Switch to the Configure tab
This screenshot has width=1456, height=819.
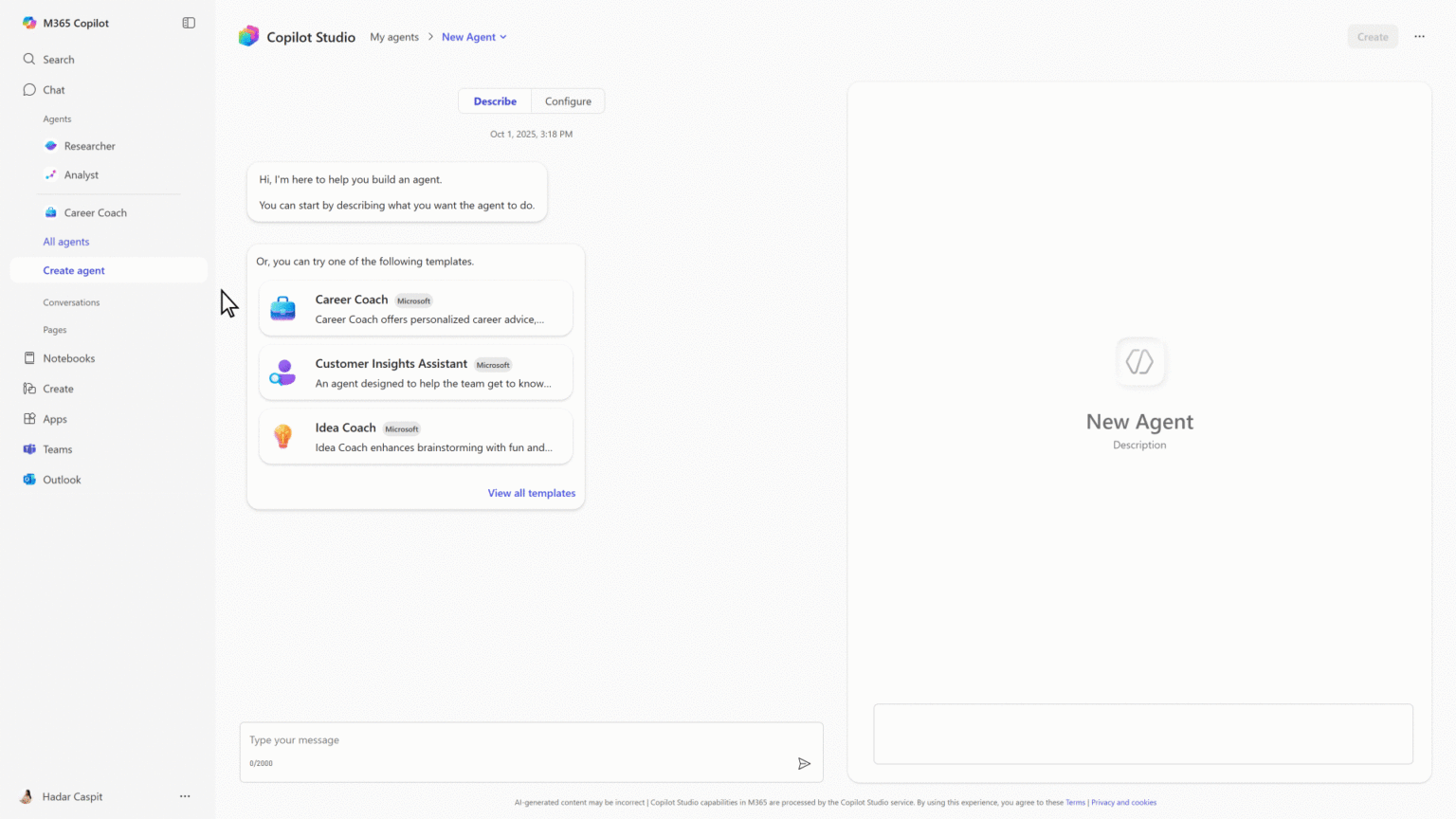(568, 100)
